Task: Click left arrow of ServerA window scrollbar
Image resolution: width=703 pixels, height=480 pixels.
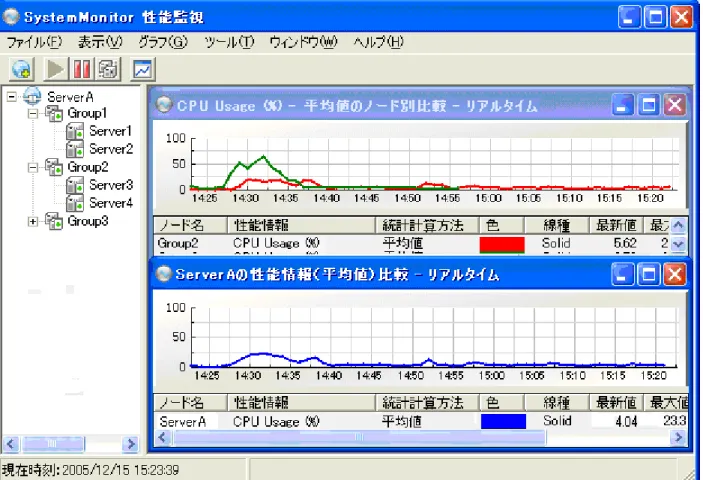Action: (162, 437)
